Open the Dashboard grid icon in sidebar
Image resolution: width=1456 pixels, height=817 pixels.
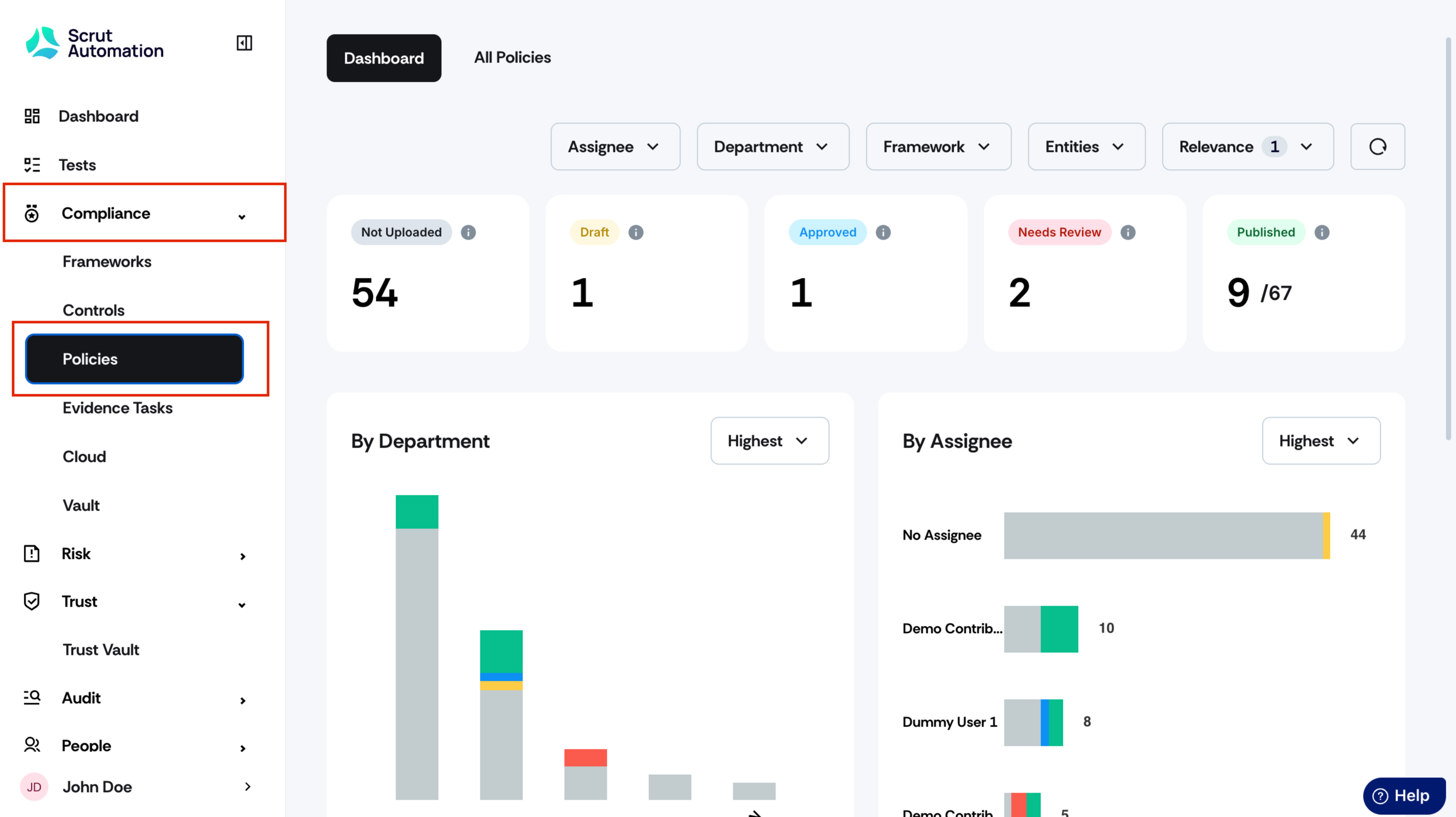click(32, 116)
